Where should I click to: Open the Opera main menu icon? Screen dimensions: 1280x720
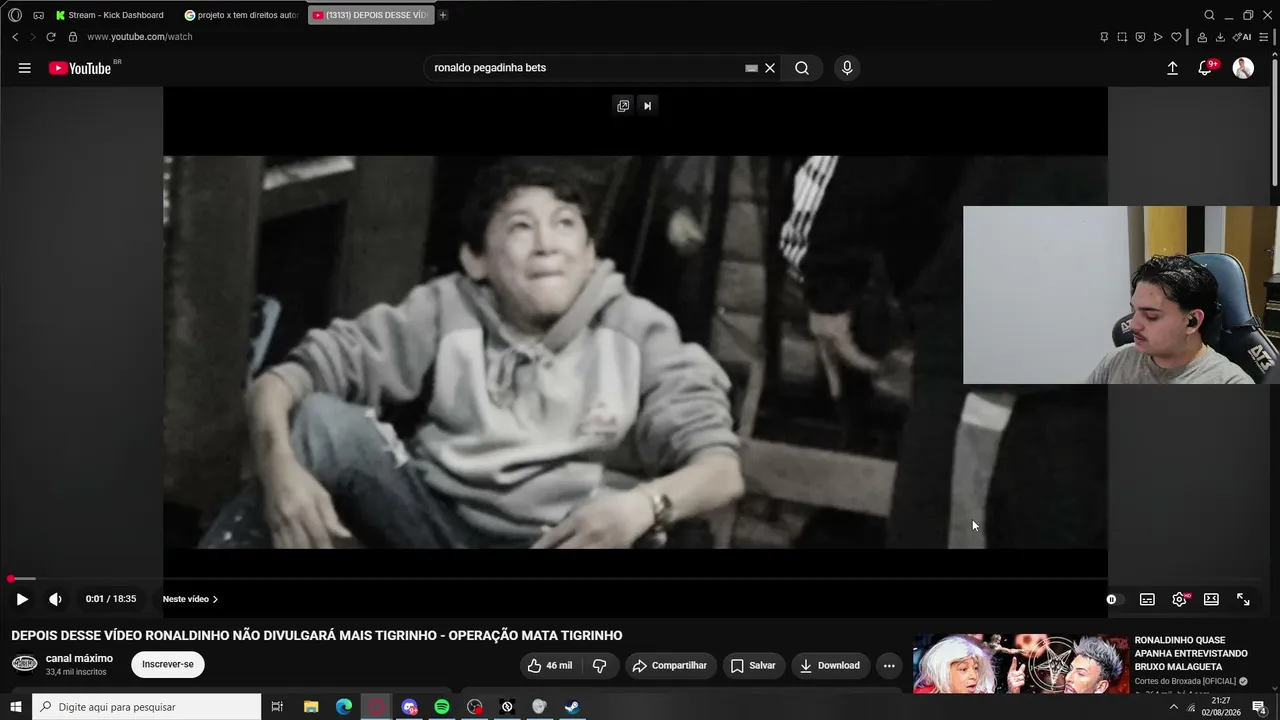coord(14,15)
